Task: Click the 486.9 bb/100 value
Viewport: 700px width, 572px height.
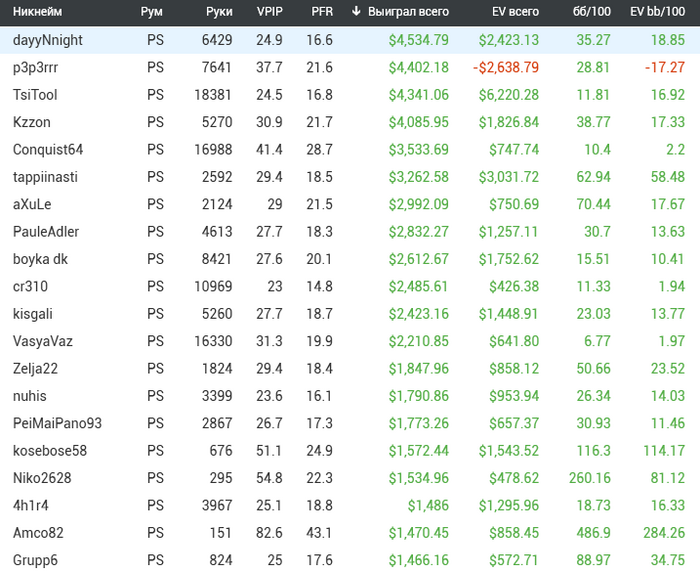Action: click(593, 533)
